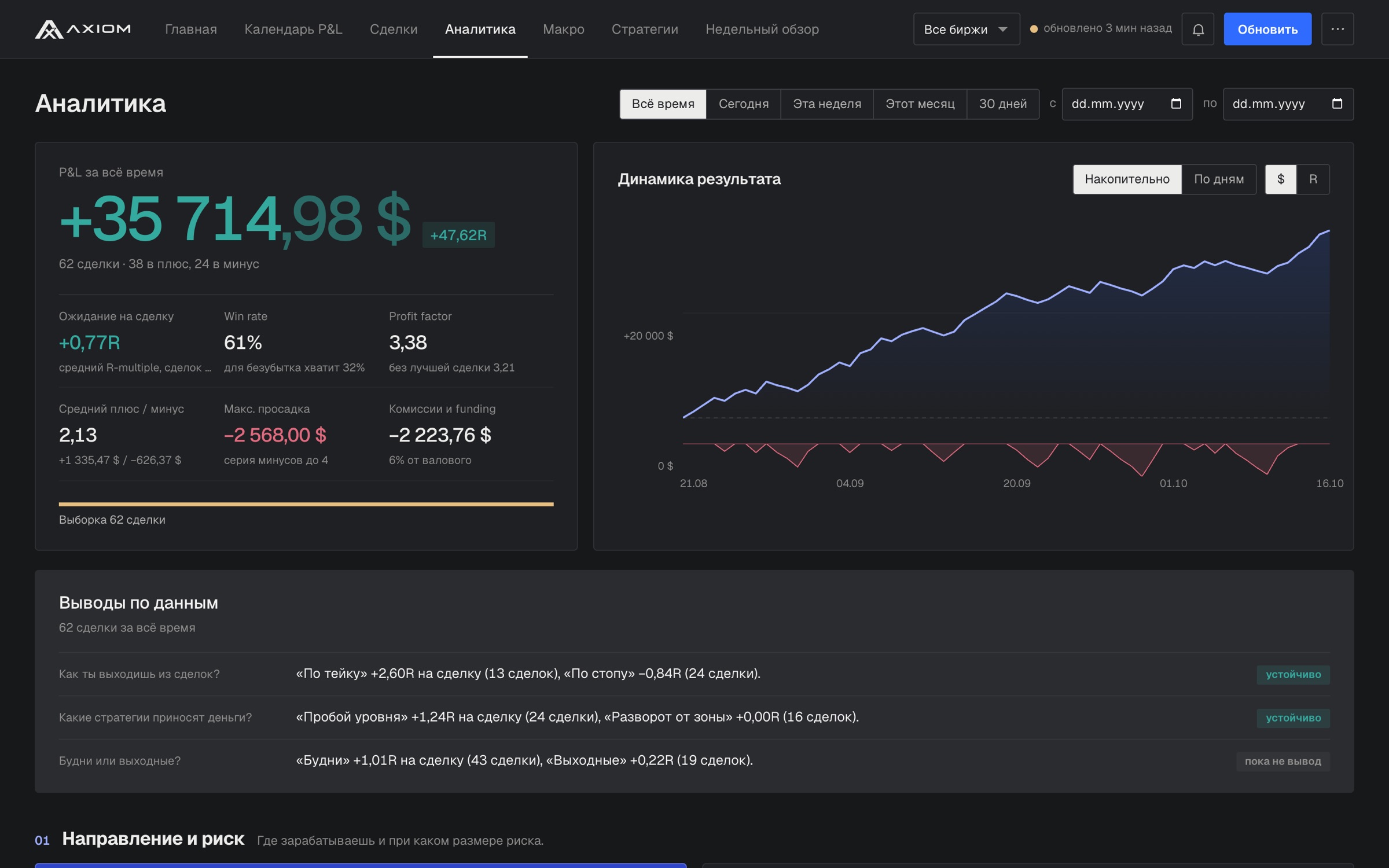The height and width of the screenshot is (868, 1389).
Task: Show chart values in R units
Action: tap(1313, 179)
